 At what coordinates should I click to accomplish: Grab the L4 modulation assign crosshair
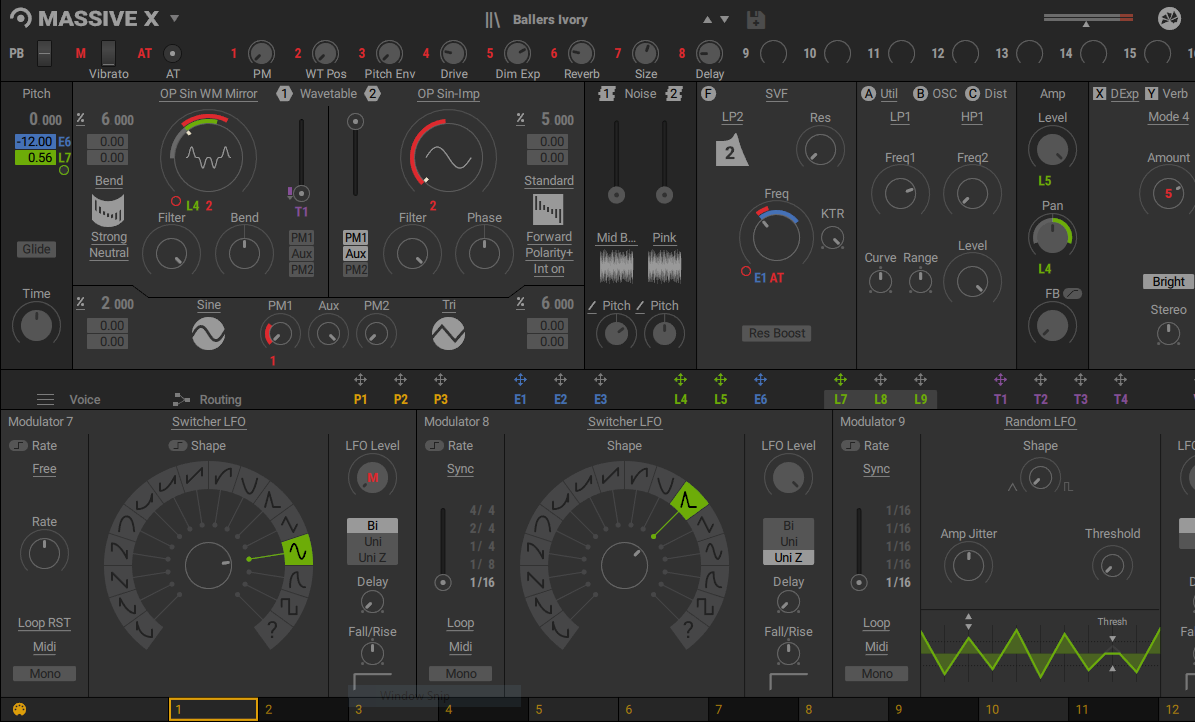(681, 380)
